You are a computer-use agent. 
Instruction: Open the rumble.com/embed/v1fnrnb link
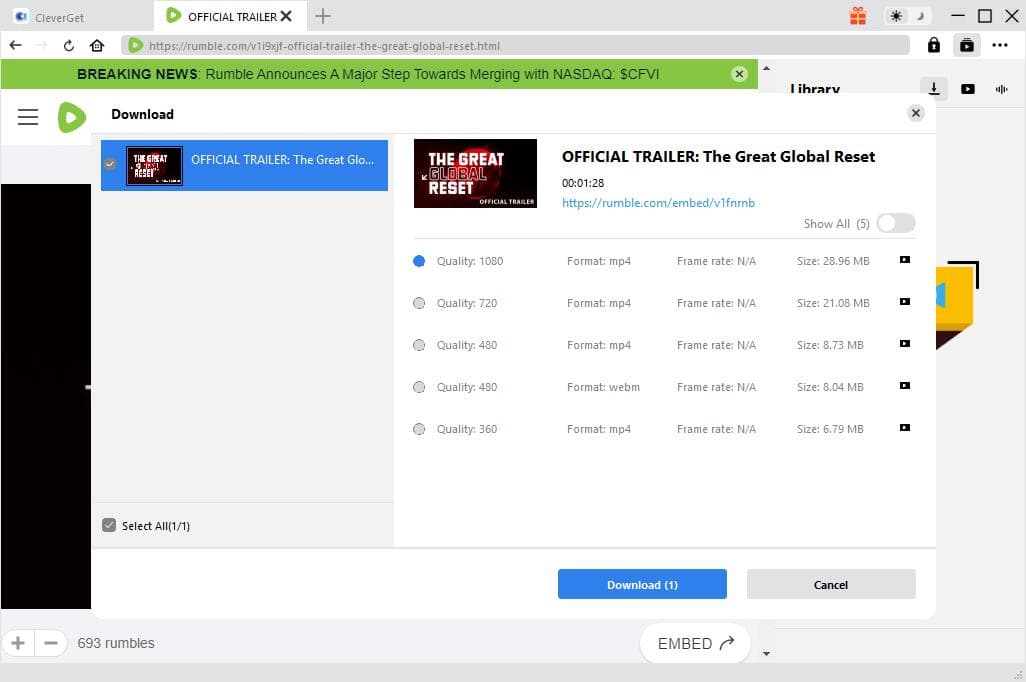pyautogui.click(x=659, y=203)
